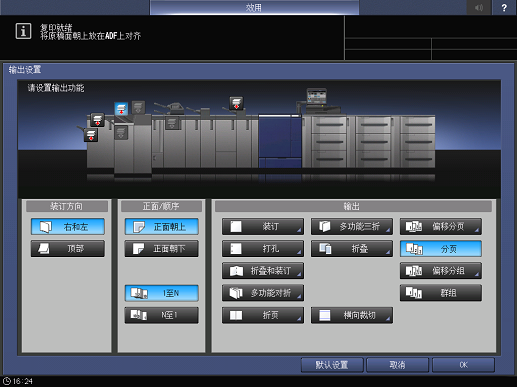Click the speaker sound icon in the top bar
The width and height of the screenshot is (517, 387).
pos(479,7)
